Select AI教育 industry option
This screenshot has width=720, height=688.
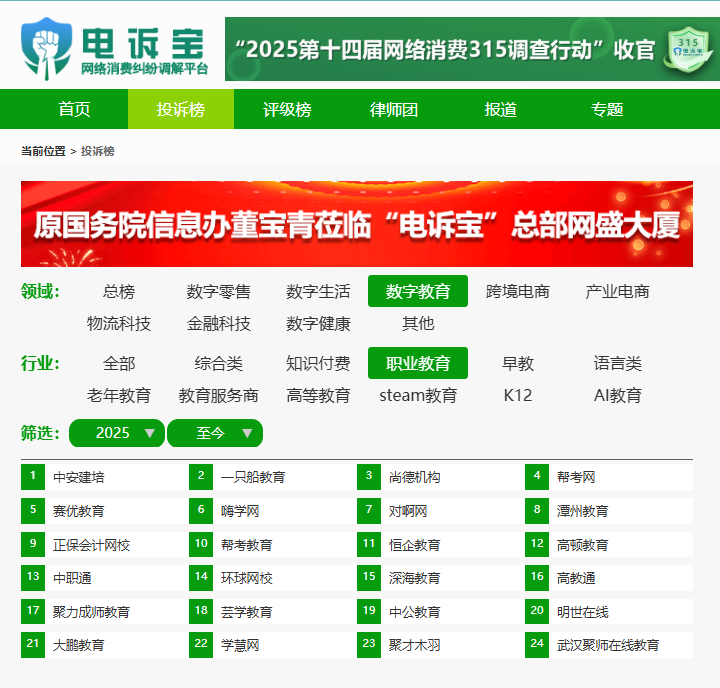click(617, 396)
